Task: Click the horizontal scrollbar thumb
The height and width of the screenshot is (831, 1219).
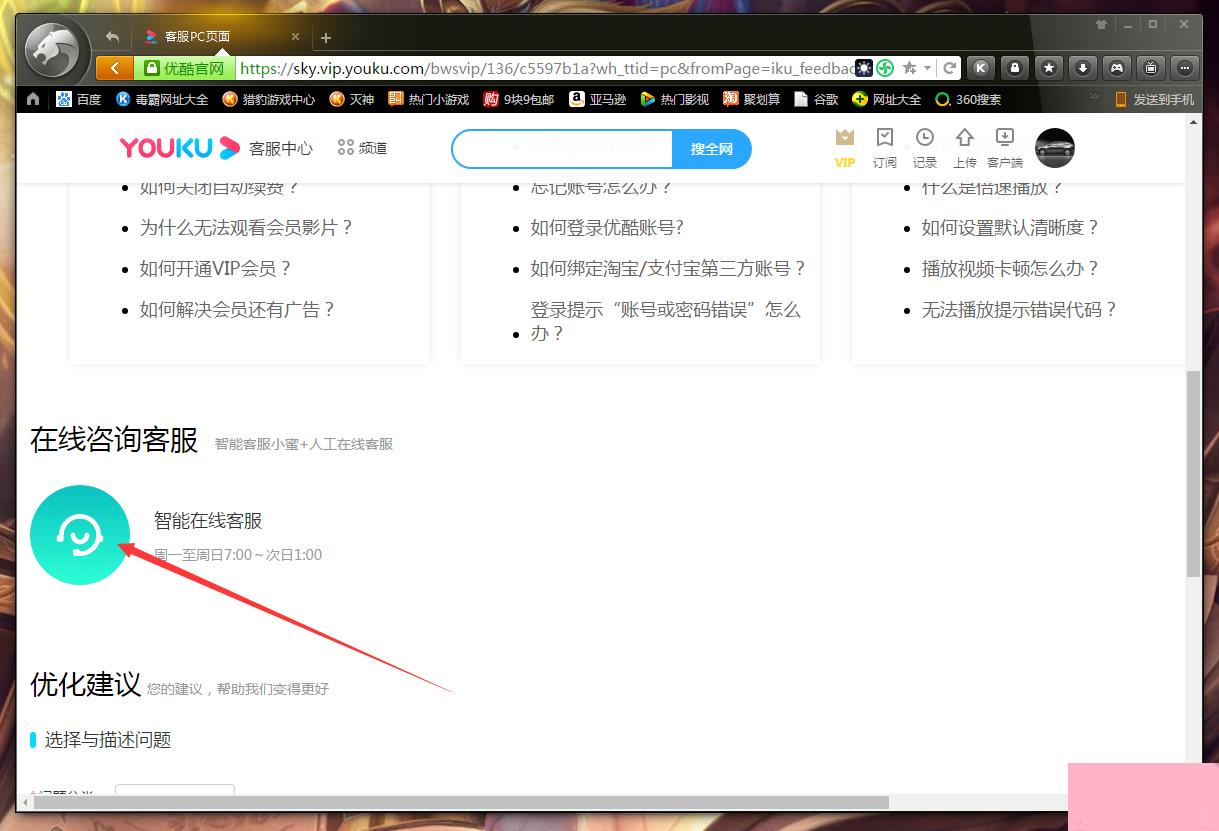Action: [x=460, y=802]
